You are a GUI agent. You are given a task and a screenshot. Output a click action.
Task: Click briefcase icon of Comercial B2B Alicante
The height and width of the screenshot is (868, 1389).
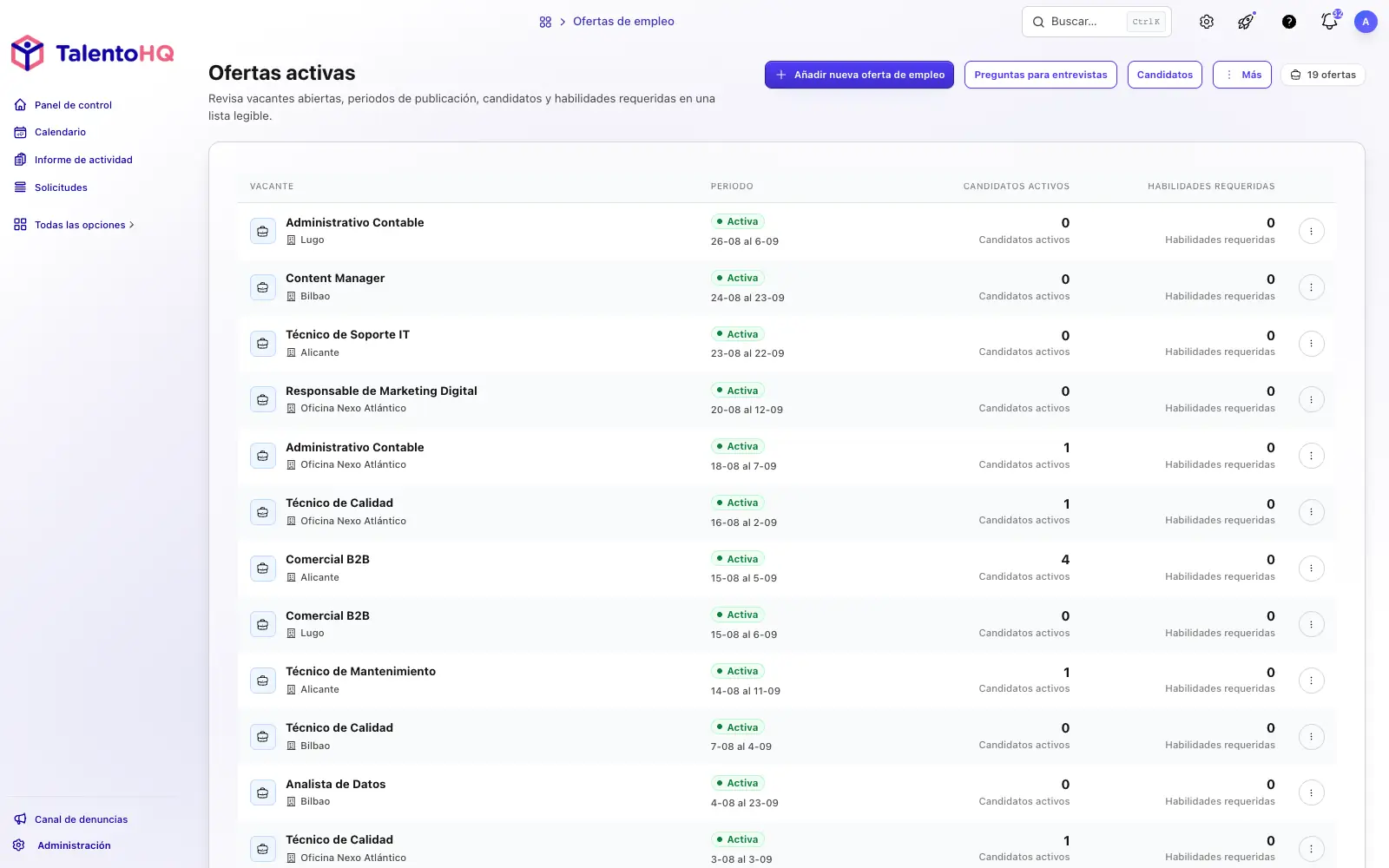(x=263, y=569)
